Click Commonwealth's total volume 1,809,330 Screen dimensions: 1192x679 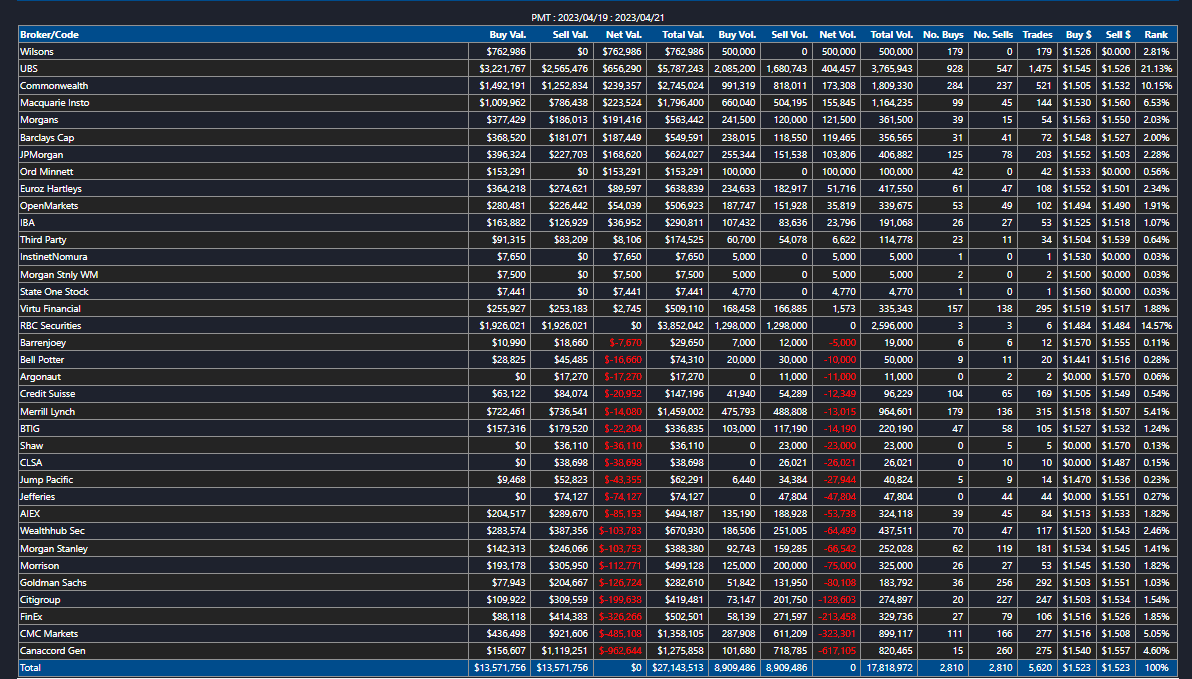(x=892, y=86)
